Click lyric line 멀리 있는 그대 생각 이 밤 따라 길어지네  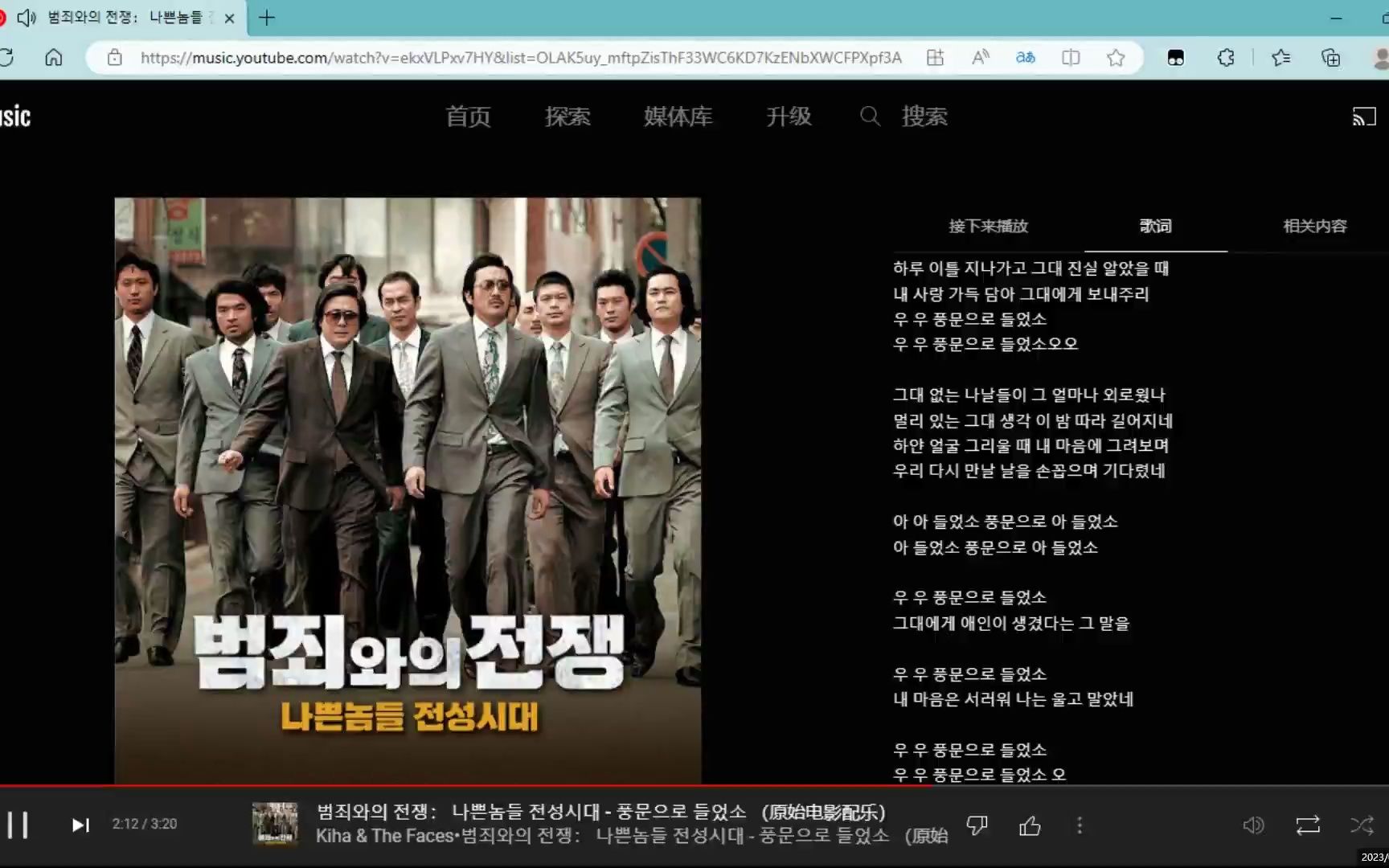[x=1033, y=420]
